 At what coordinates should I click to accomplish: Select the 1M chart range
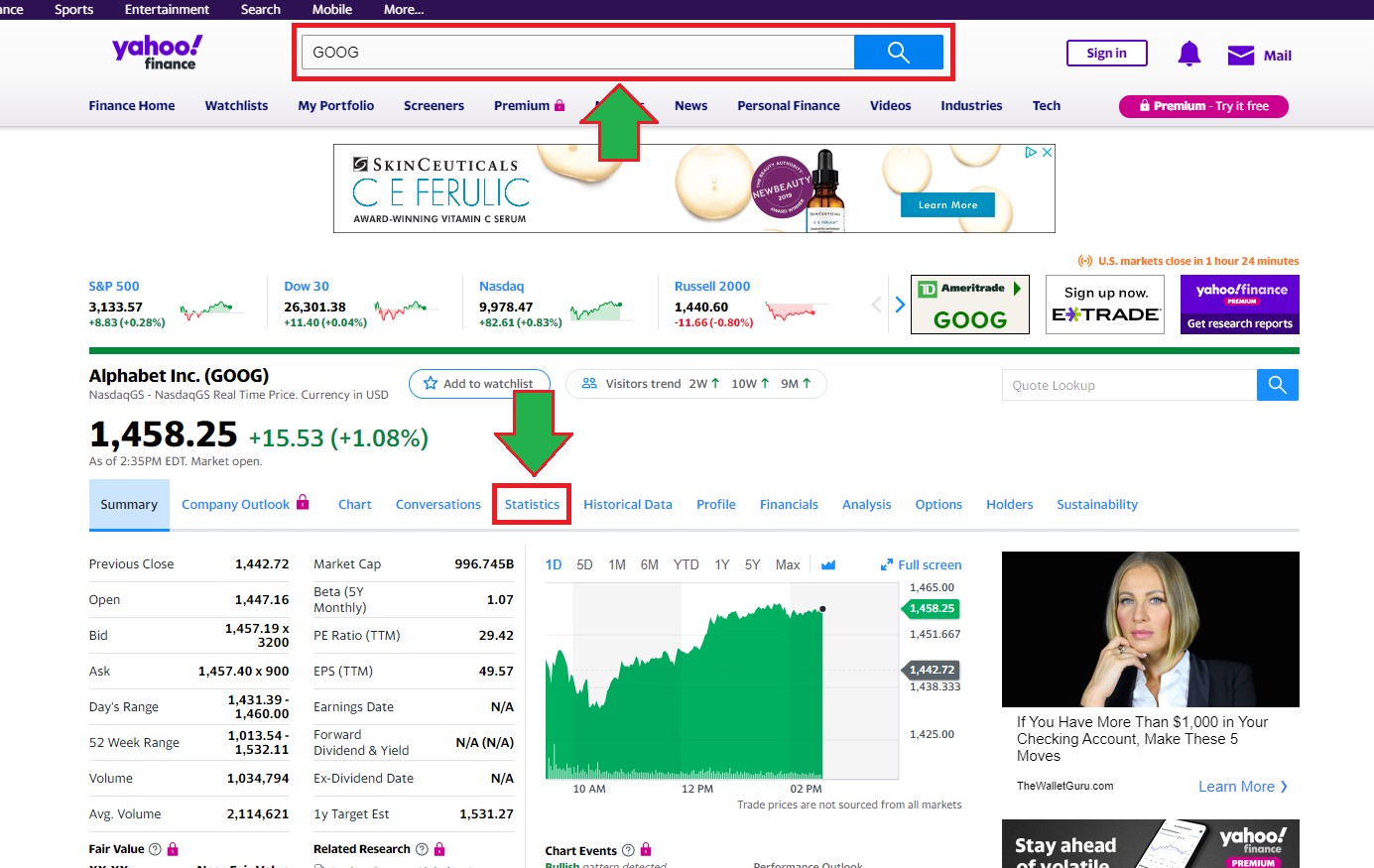pyautogui.click(x=617, y=564)
